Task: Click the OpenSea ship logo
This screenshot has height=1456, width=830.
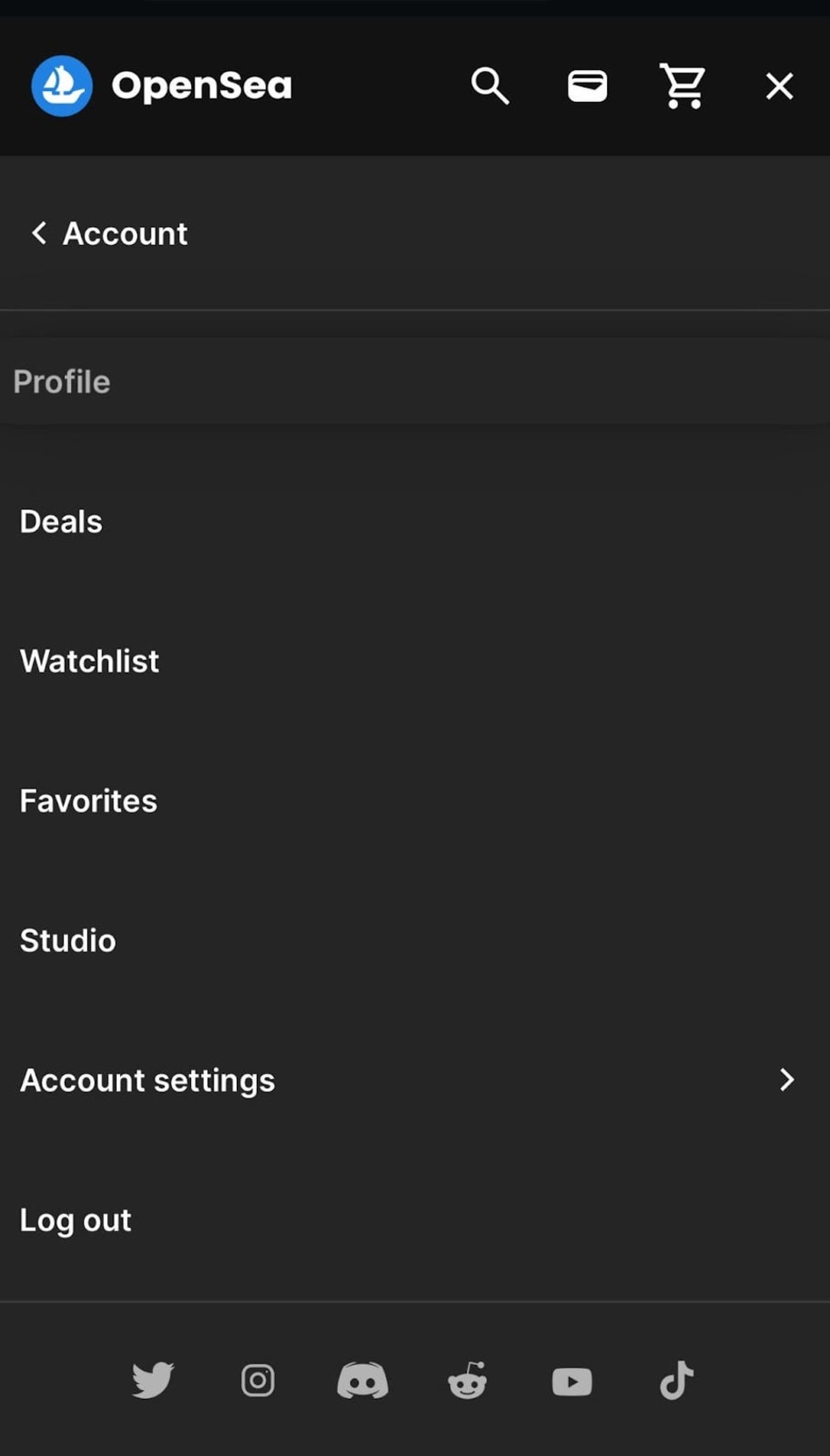Action: pyautogui.click(x=61, y=86)
